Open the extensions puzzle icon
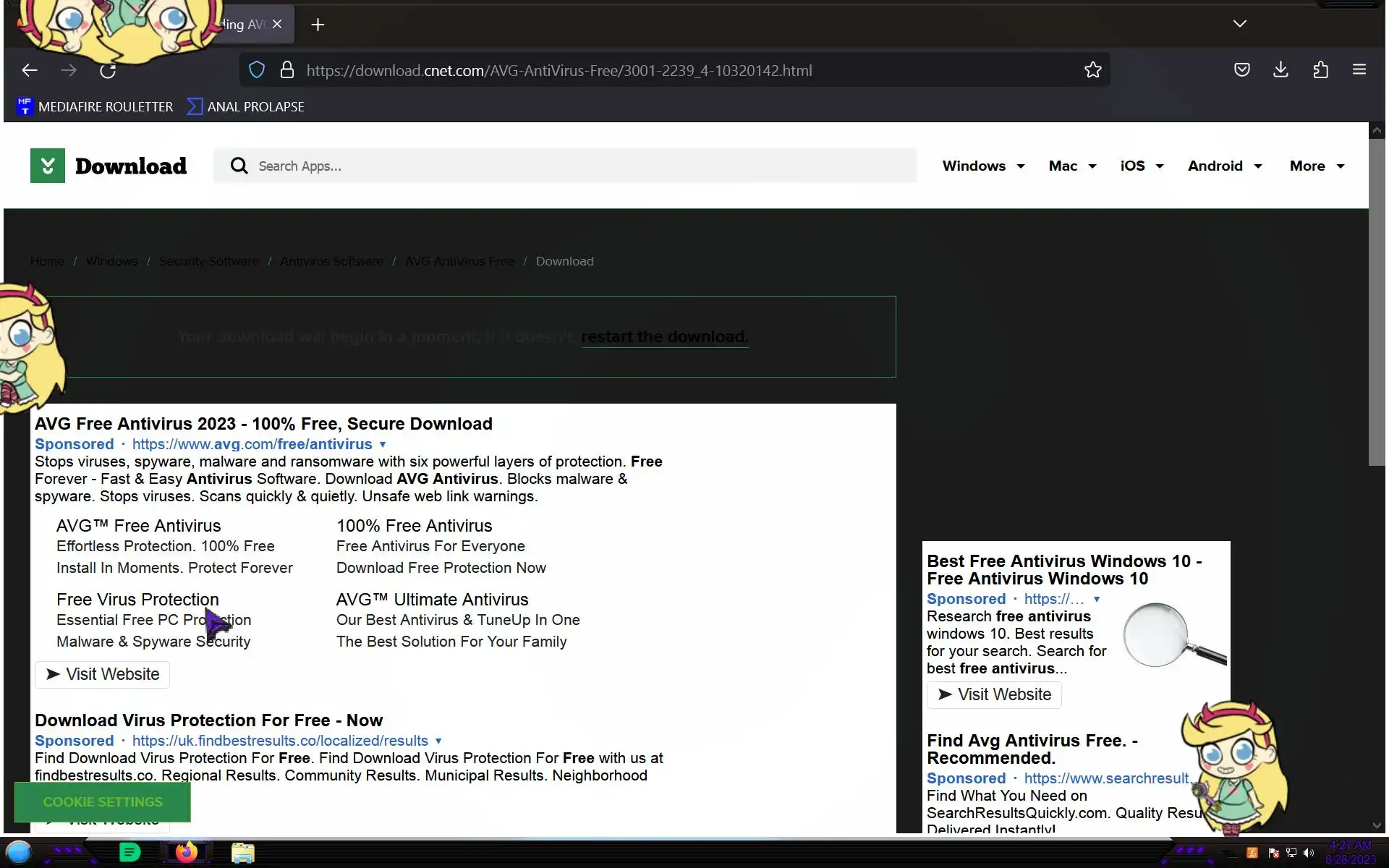Viewport: 1389px width, 868px height. (x=1320, y=70)
